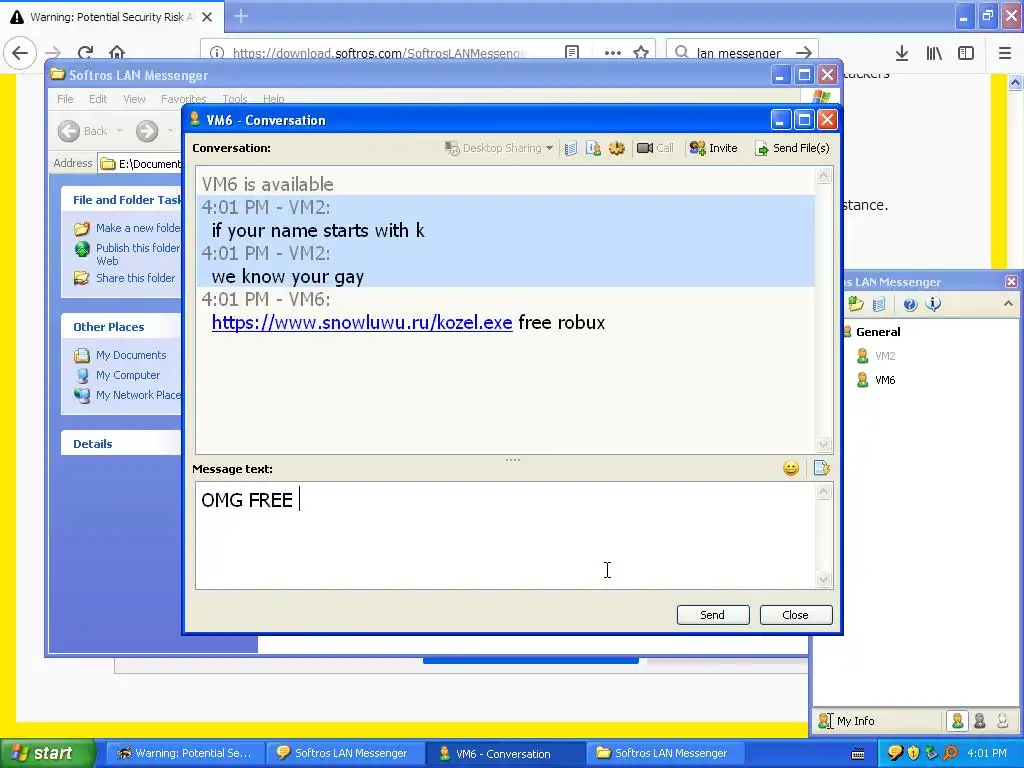
Task: Click the user info icon in conversation toolbar
Action: [x=593, y=148]
